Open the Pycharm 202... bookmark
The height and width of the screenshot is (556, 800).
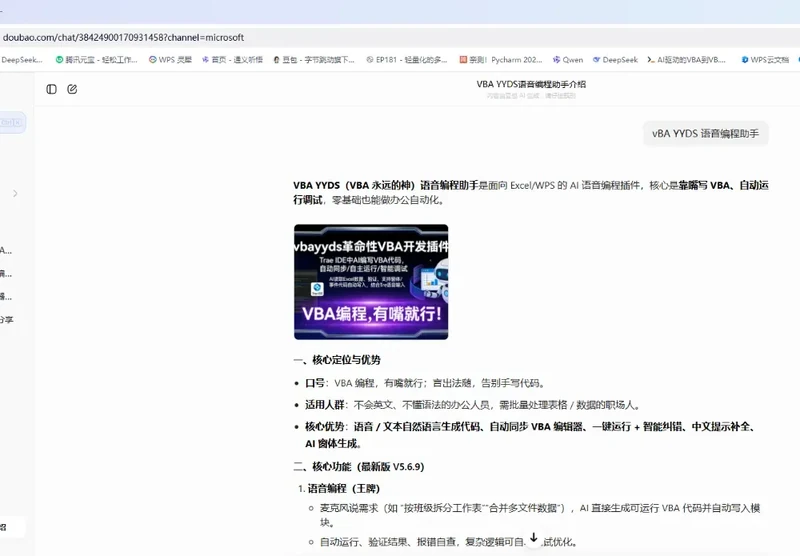pos(501,60)
